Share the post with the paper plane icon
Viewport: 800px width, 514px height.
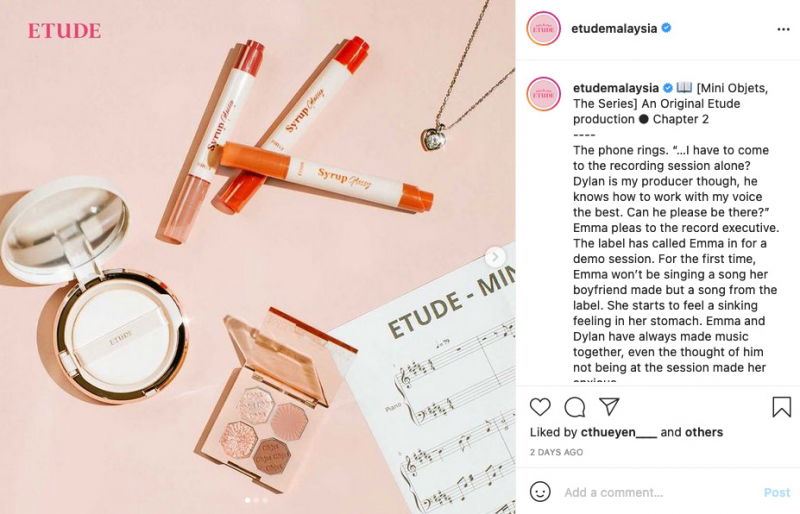point(609,406)
